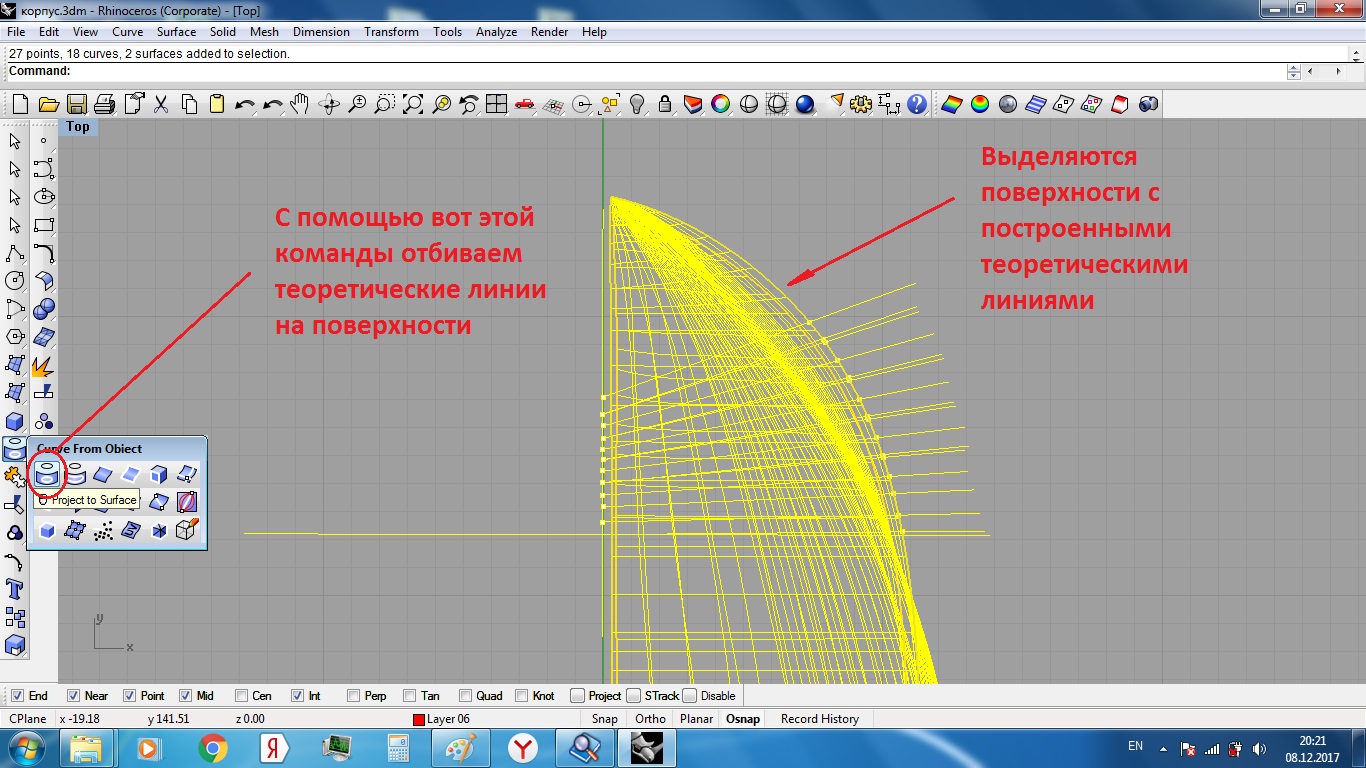Click the Zebra stripes analysis icon
The height and width of the screenshot is (768, 1366).
[x=1036, y=104]
